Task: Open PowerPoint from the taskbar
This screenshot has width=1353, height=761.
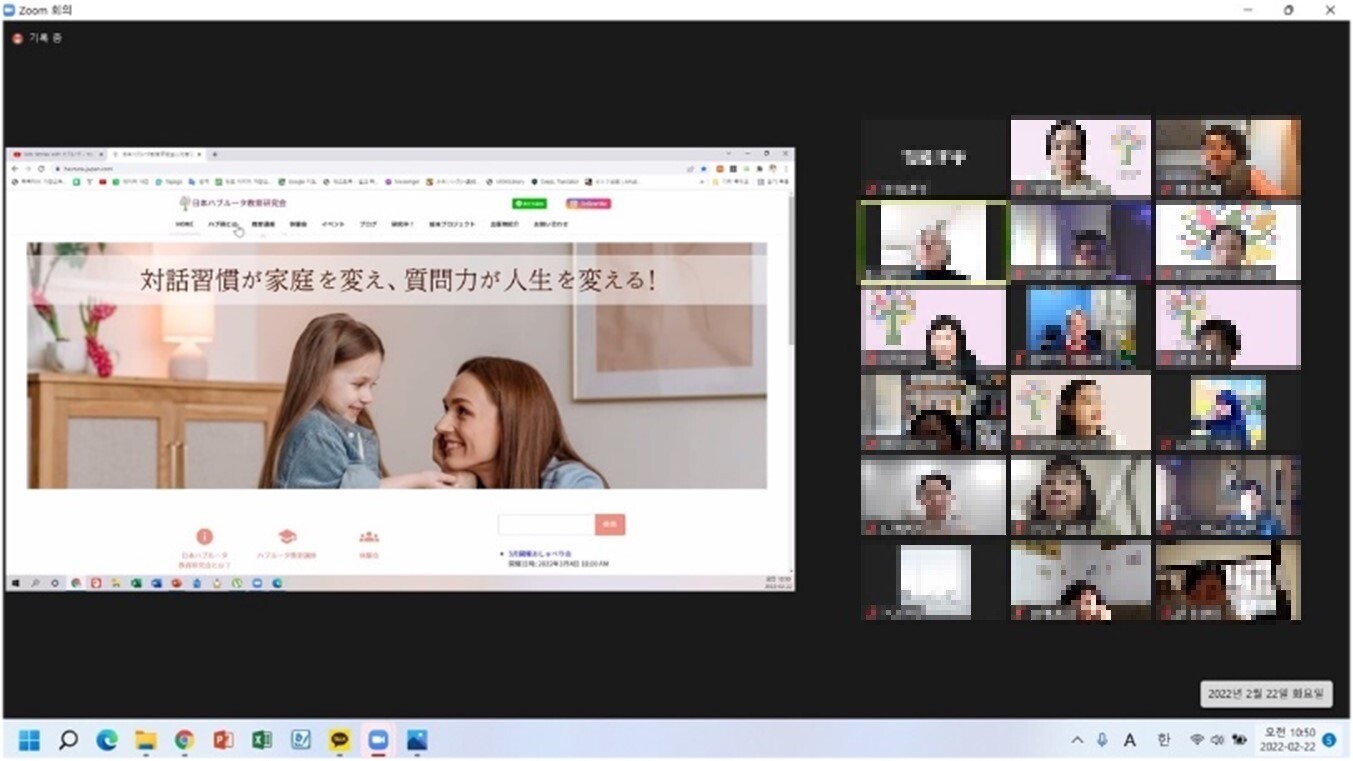Action: [223, 740]
